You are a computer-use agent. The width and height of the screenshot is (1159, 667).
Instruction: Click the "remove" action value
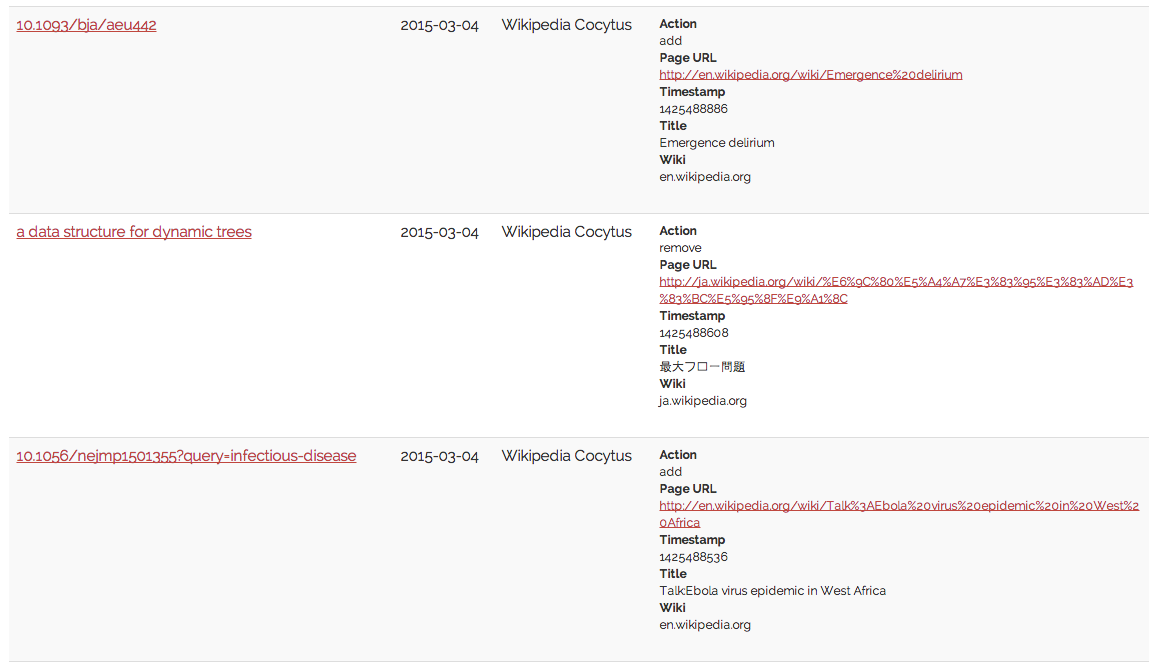[680, 248]
